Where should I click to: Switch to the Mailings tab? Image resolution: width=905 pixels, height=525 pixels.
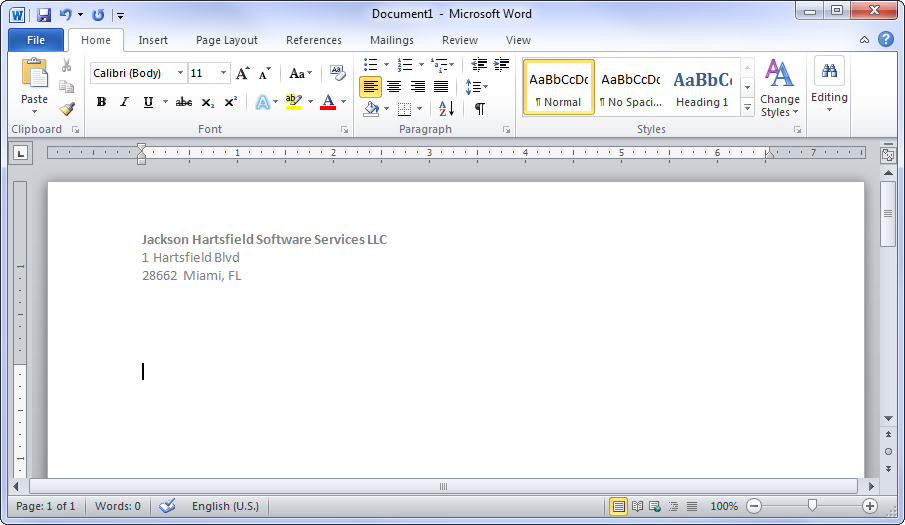click(x=392, y=40)
